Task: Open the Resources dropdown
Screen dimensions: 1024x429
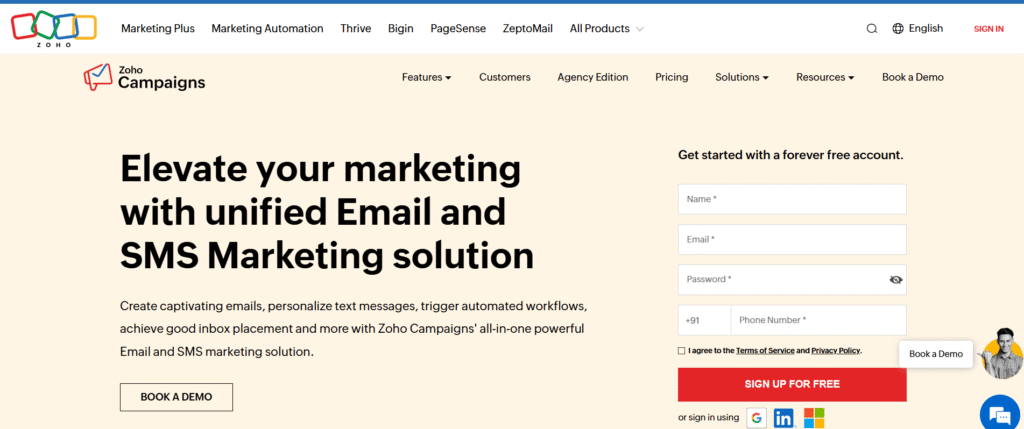Action: pyautogui.click(x=825, y=77)
